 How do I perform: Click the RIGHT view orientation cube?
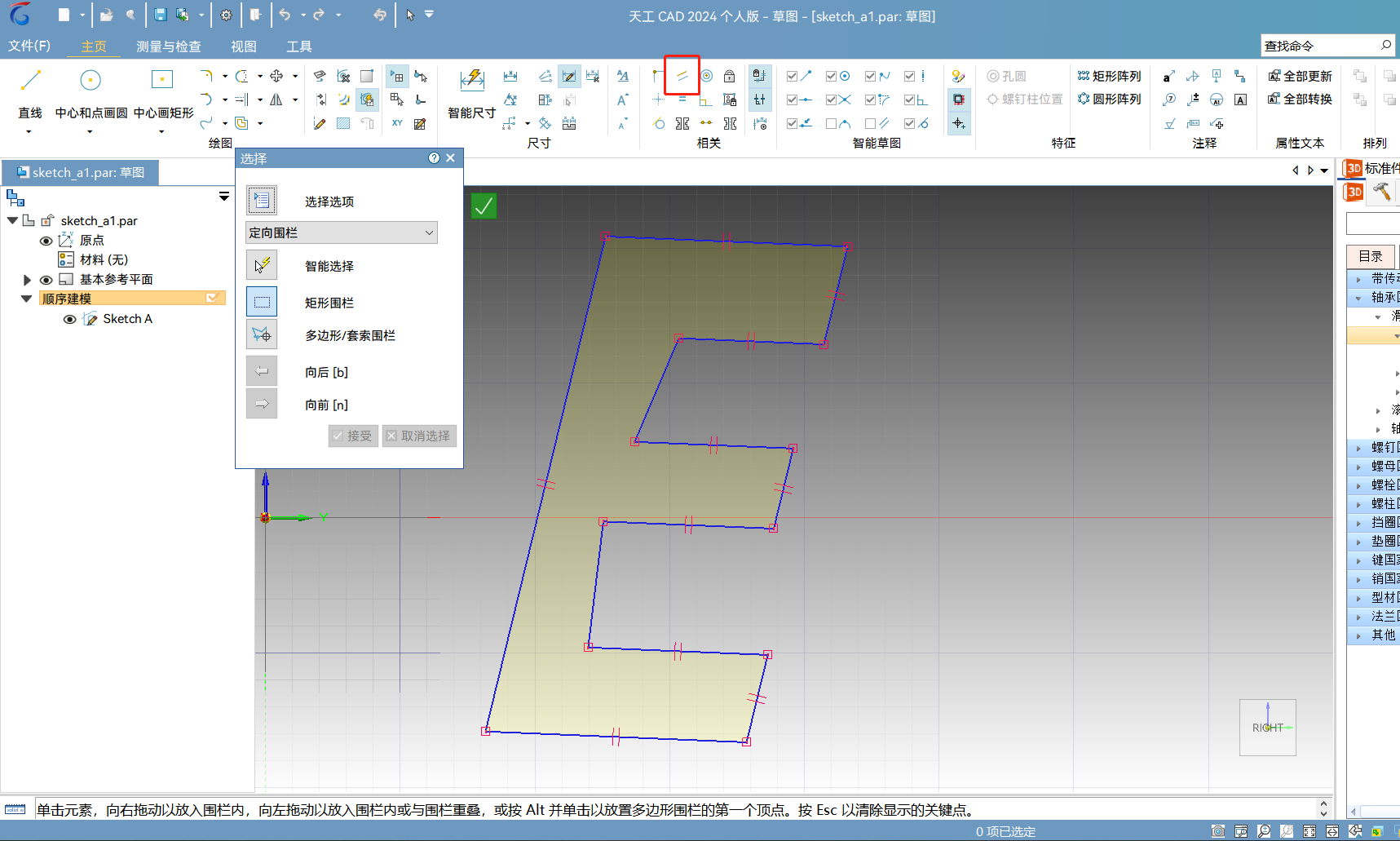[x=1268, y=727]
